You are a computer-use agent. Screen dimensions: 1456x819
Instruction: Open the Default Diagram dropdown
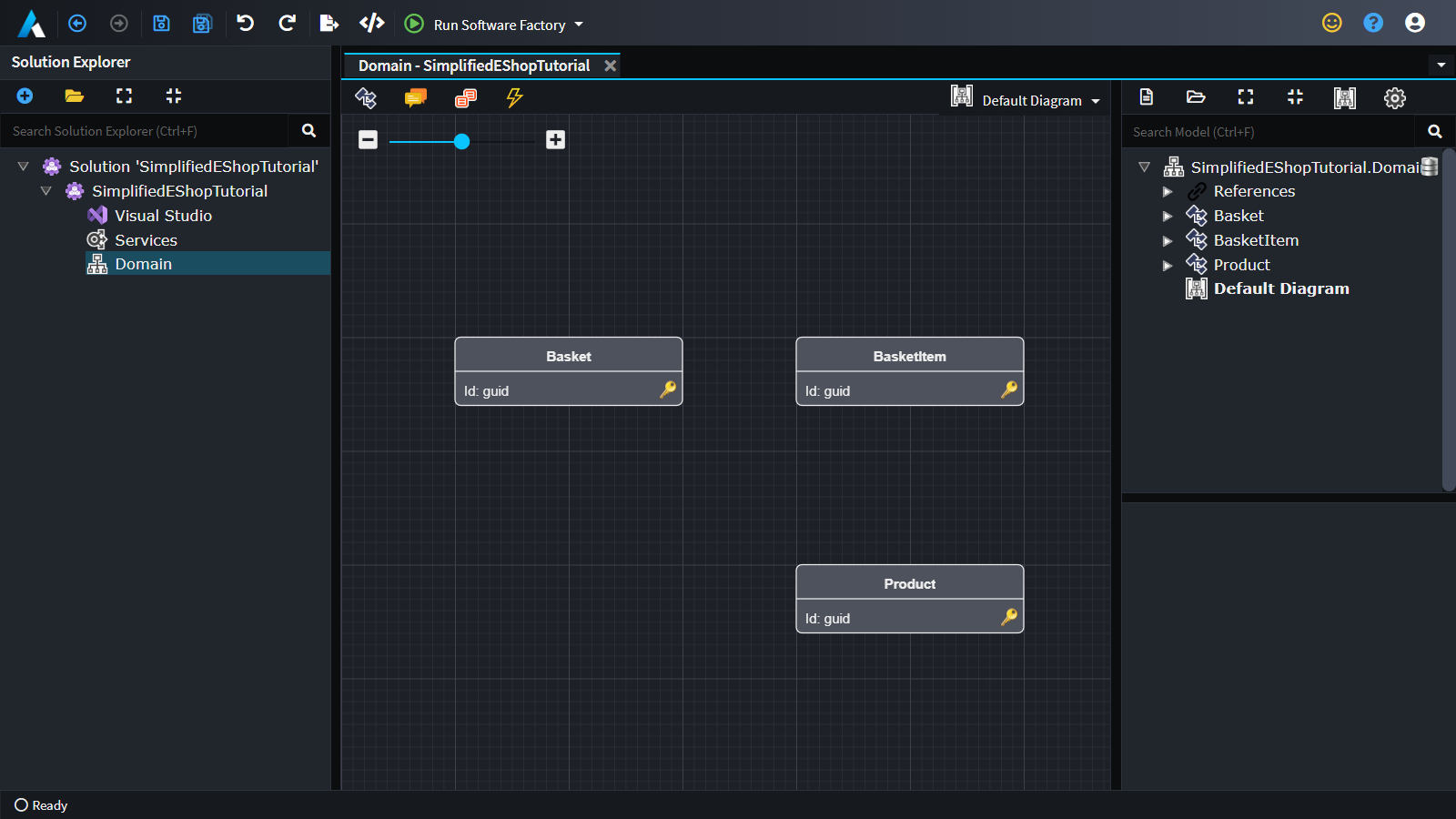1026,99
